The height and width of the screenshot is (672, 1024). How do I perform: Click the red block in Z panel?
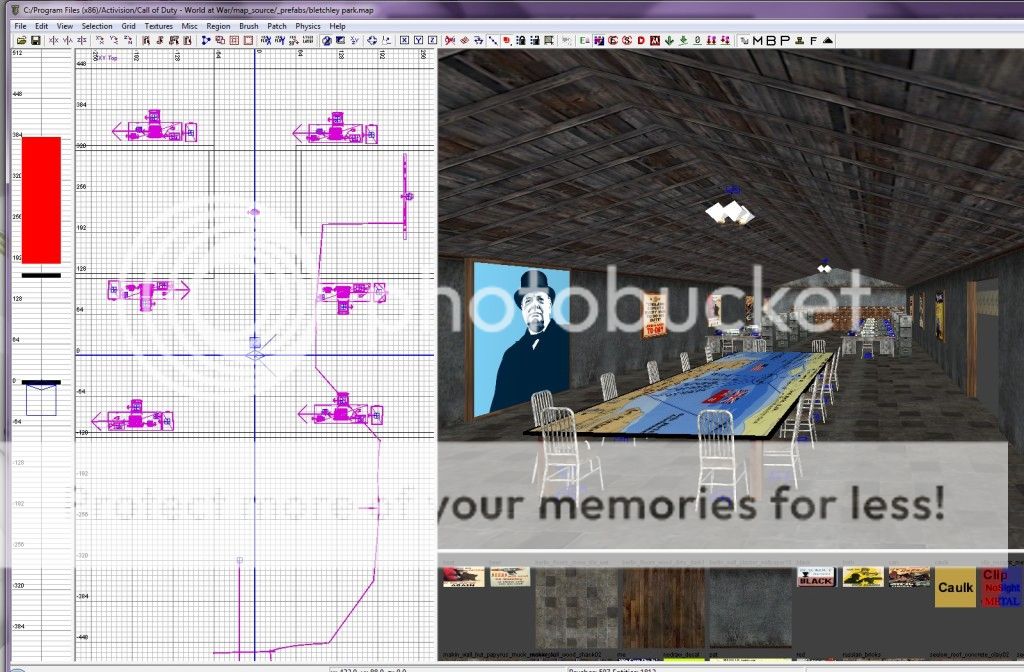(x=41, y=200)
